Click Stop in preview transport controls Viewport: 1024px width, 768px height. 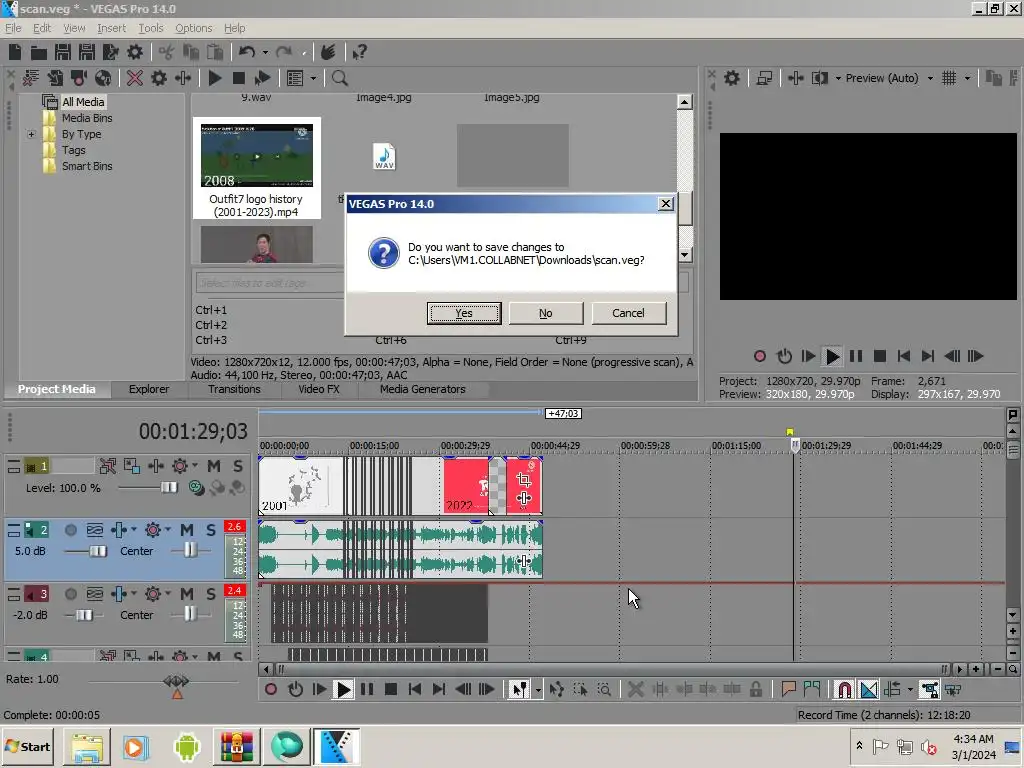pyautogui.click(x=880, y=356)
